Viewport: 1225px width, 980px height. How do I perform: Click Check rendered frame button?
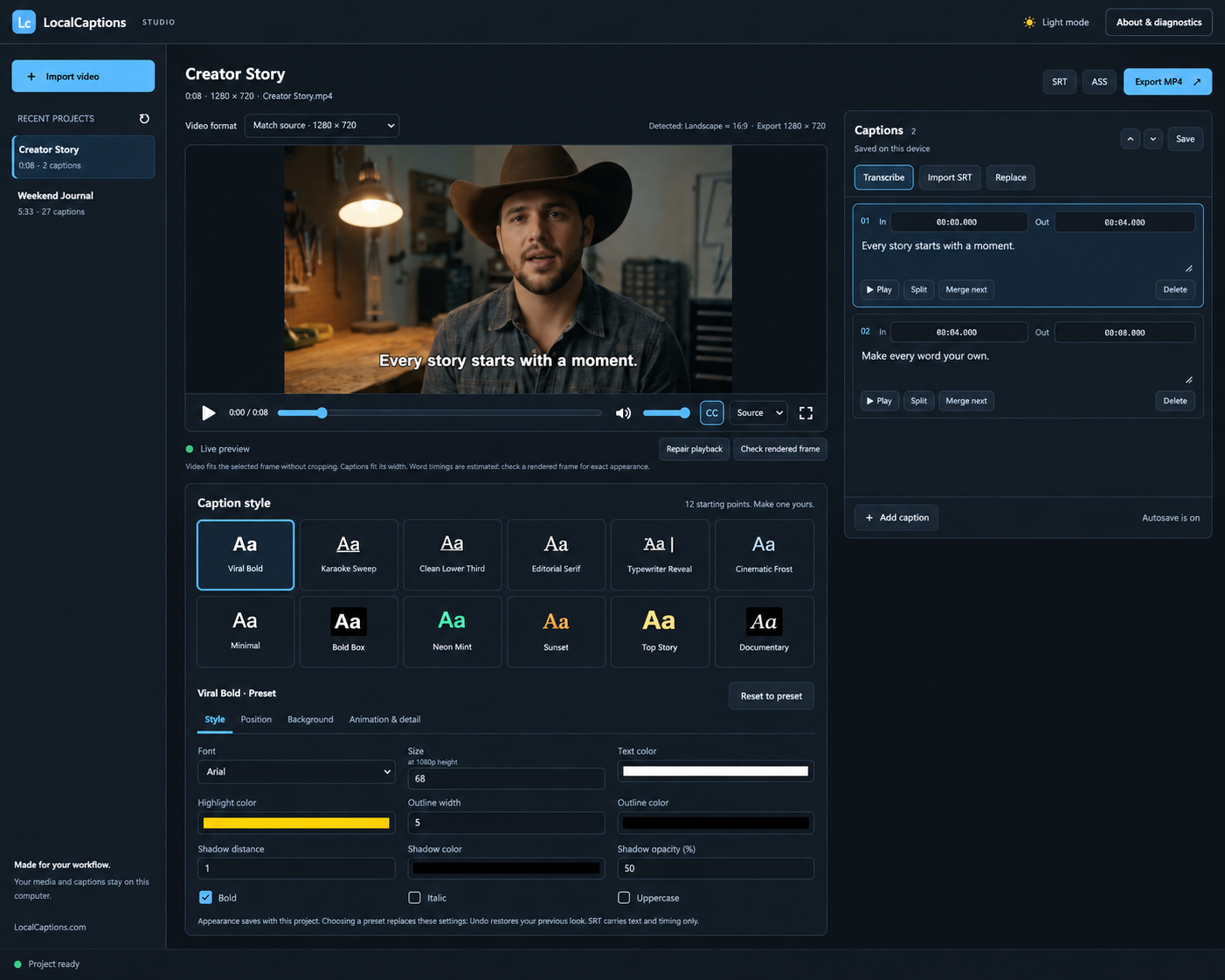click(x=780, y=449)
